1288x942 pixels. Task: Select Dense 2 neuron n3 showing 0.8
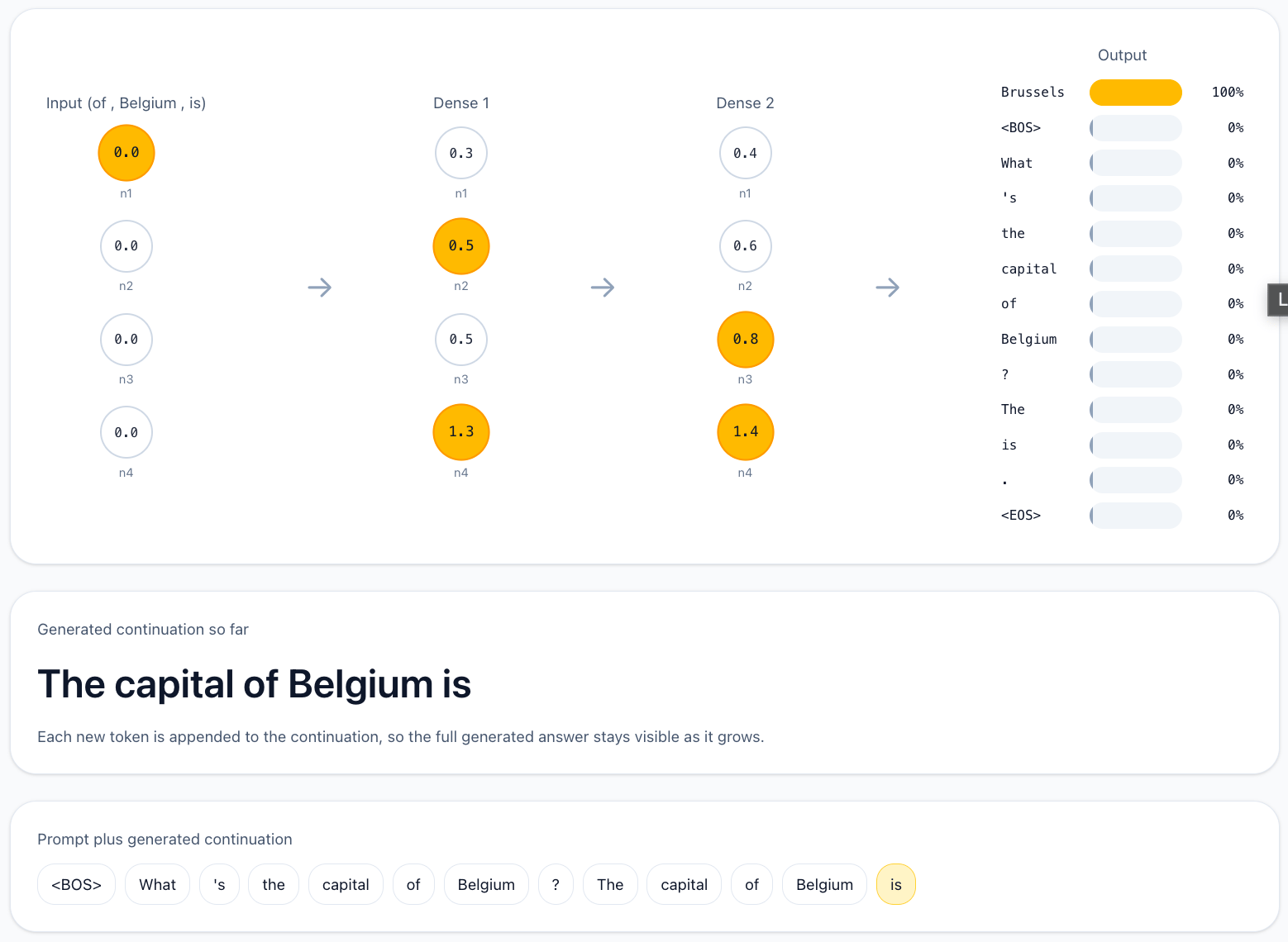(745, 340)
